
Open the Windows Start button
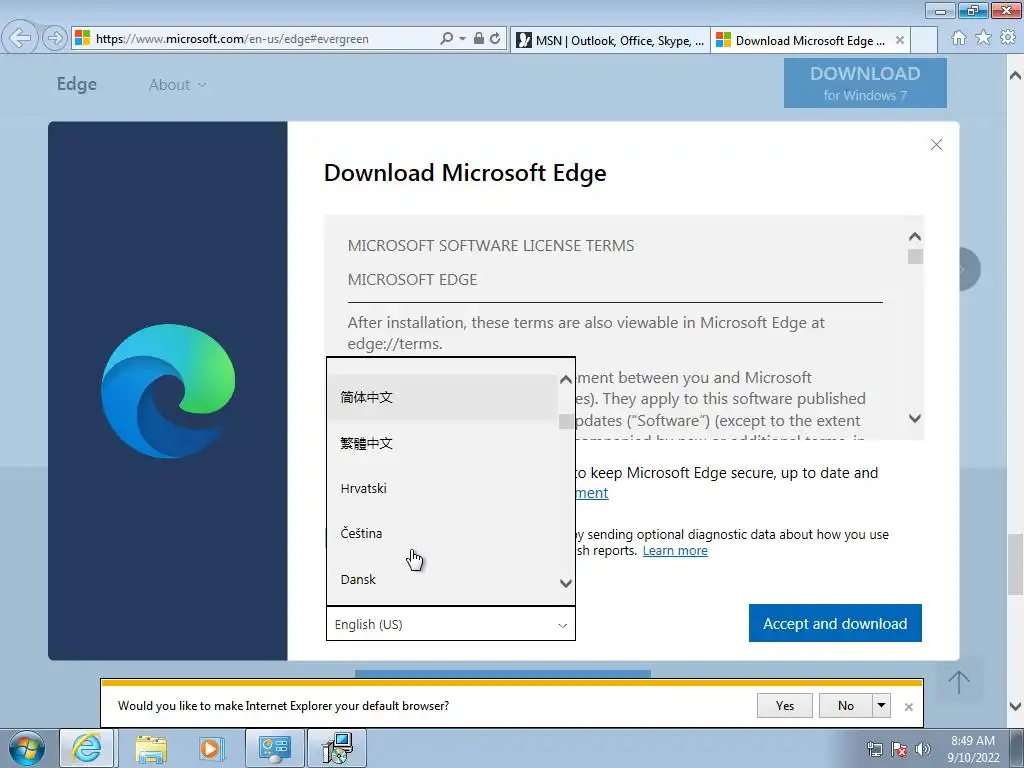pyautogui.click(x=27, y=748)
